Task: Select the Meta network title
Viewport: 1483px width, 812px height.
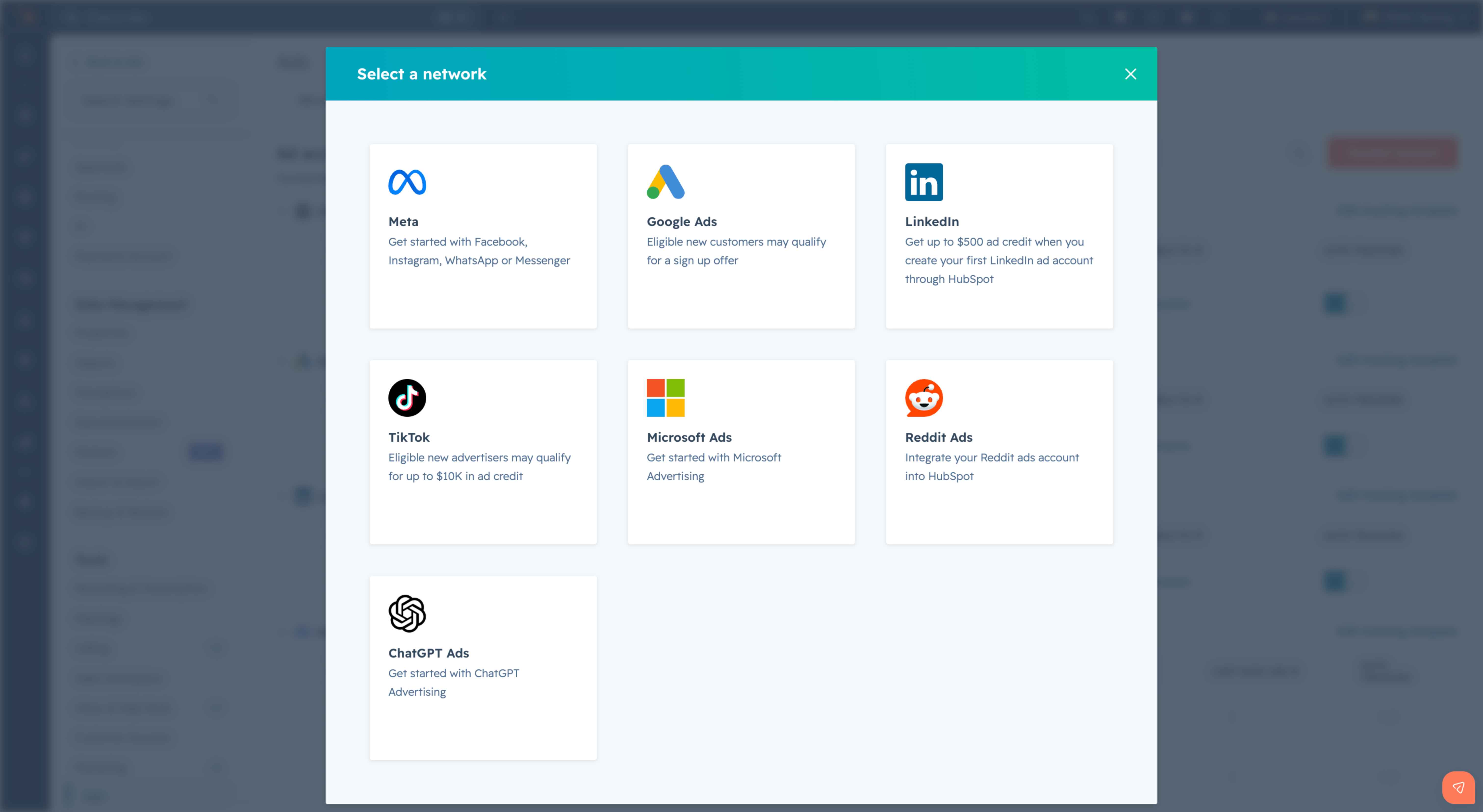Action: [404, 222]
